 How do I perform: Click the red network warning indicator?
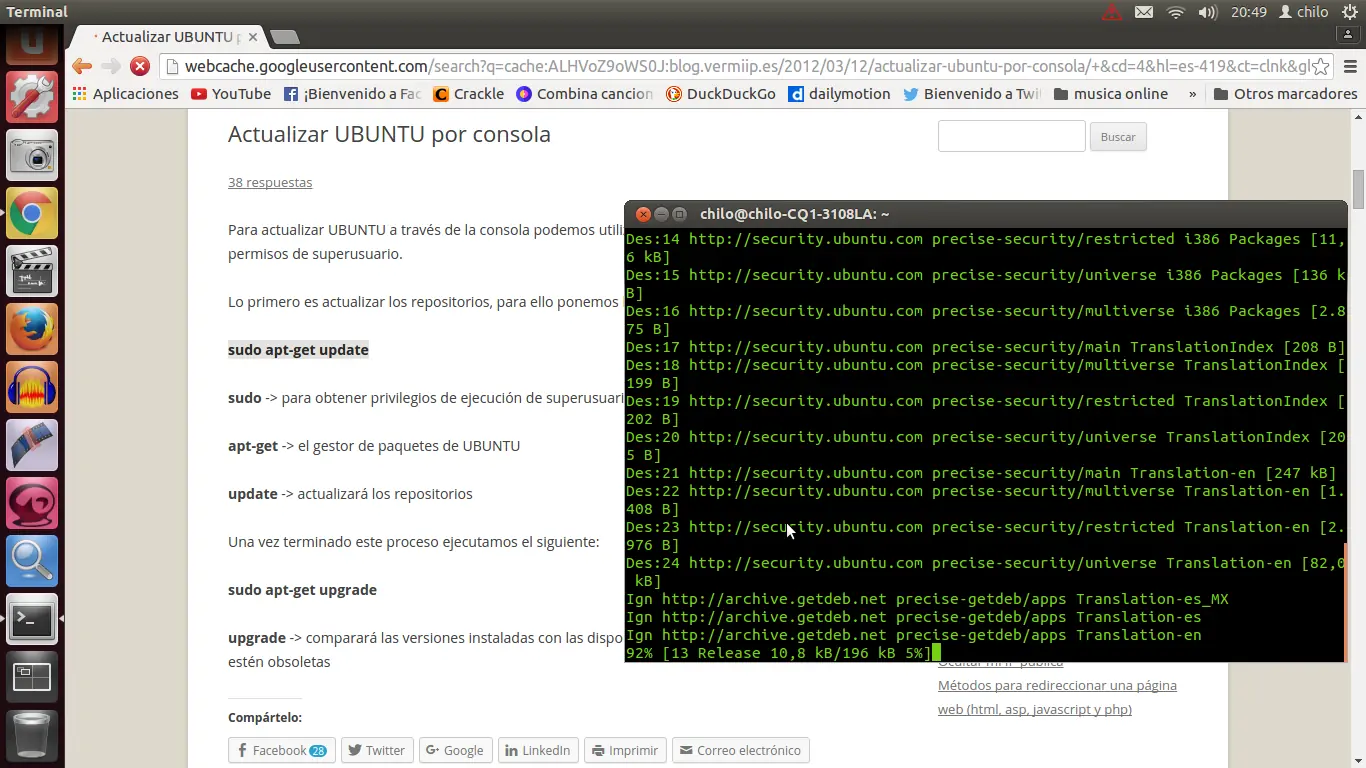pos(1112,12)
